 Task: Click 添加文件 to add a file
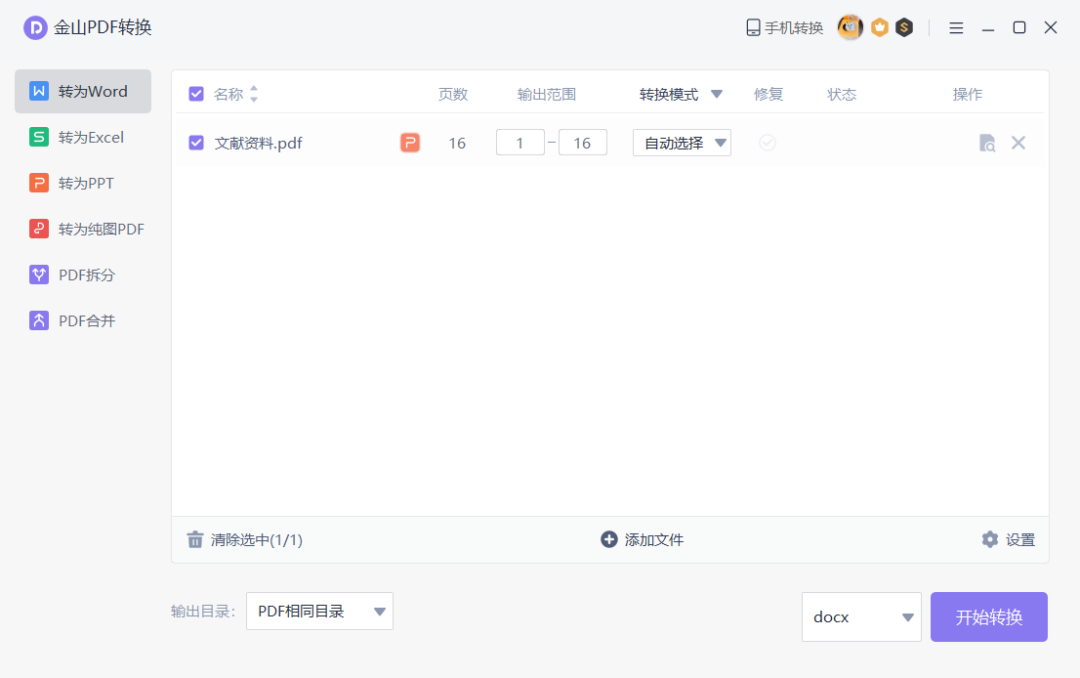[641, 539]
